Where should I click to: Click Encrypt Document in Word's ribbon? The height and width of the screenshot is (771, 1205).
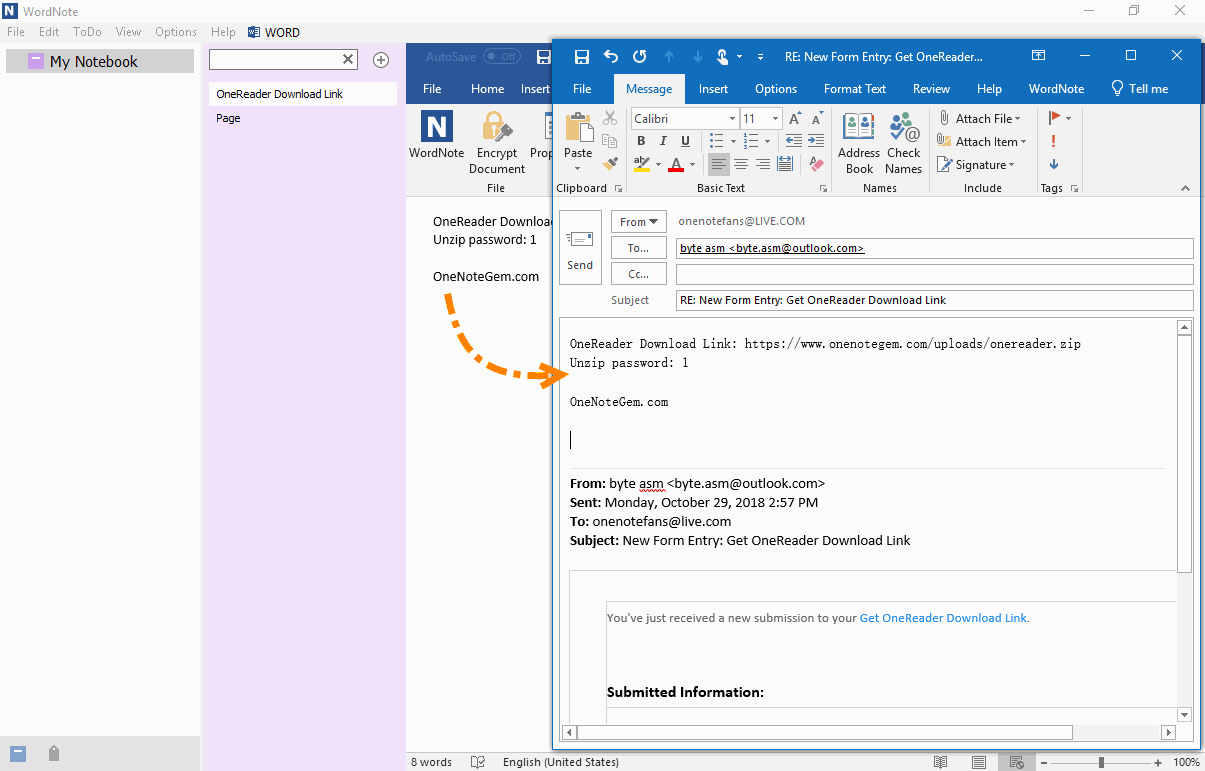coord(497,142)
